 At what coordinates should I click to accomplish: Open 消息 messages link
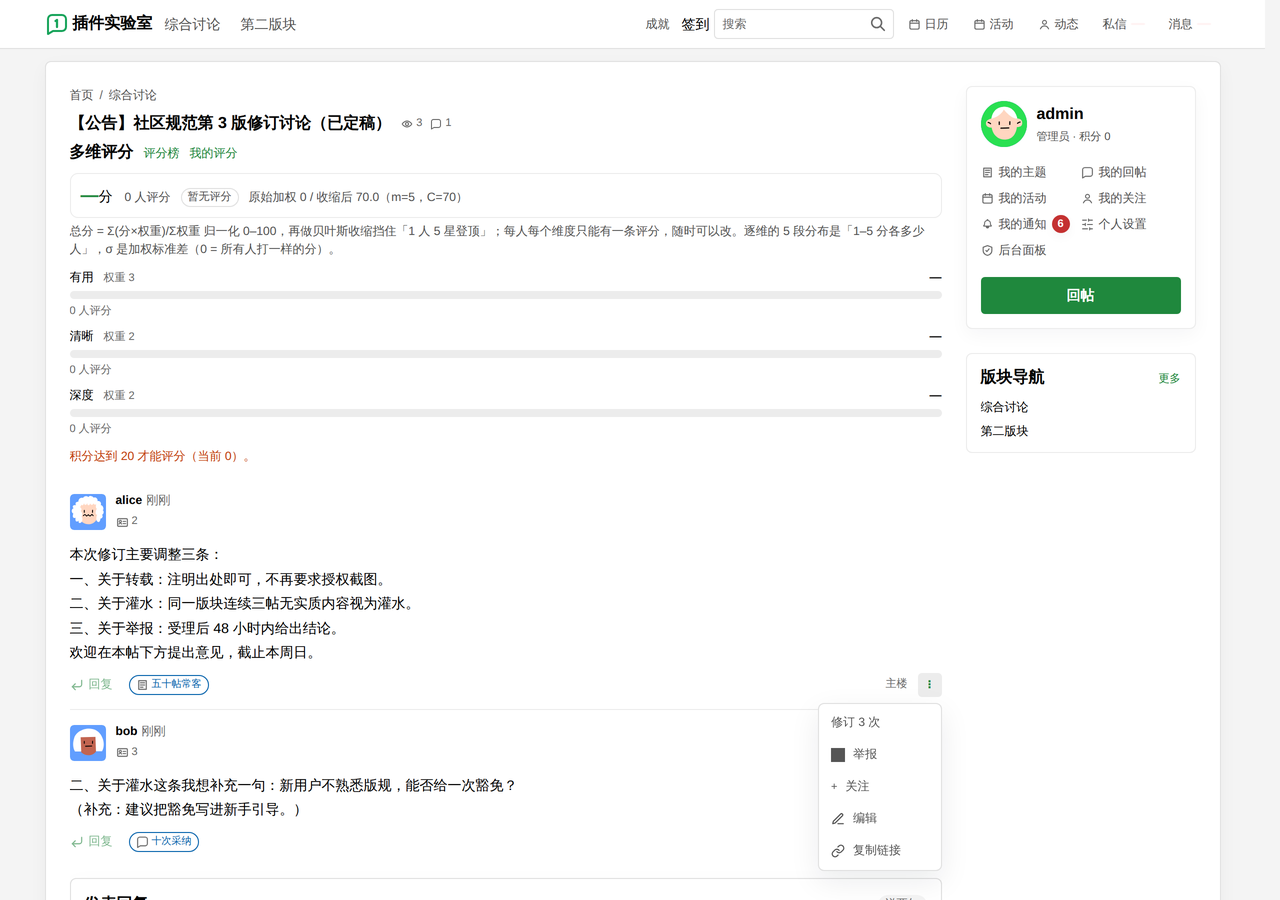(1180, 24)
